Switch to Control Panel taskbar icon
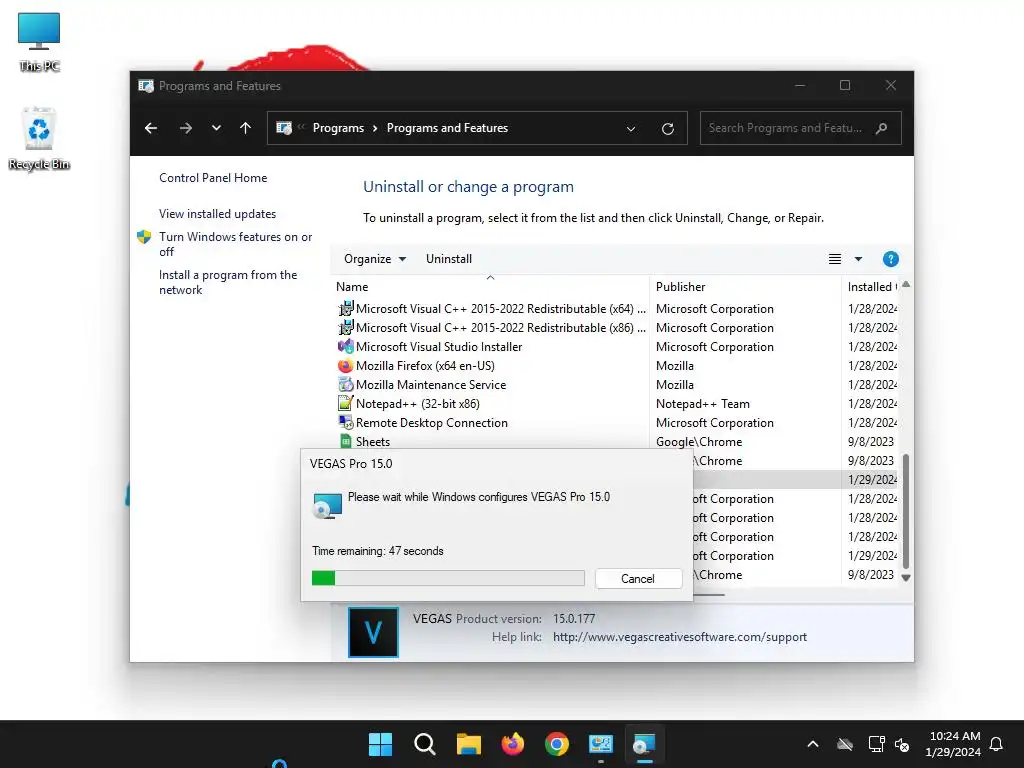 [x=601, y=744]
